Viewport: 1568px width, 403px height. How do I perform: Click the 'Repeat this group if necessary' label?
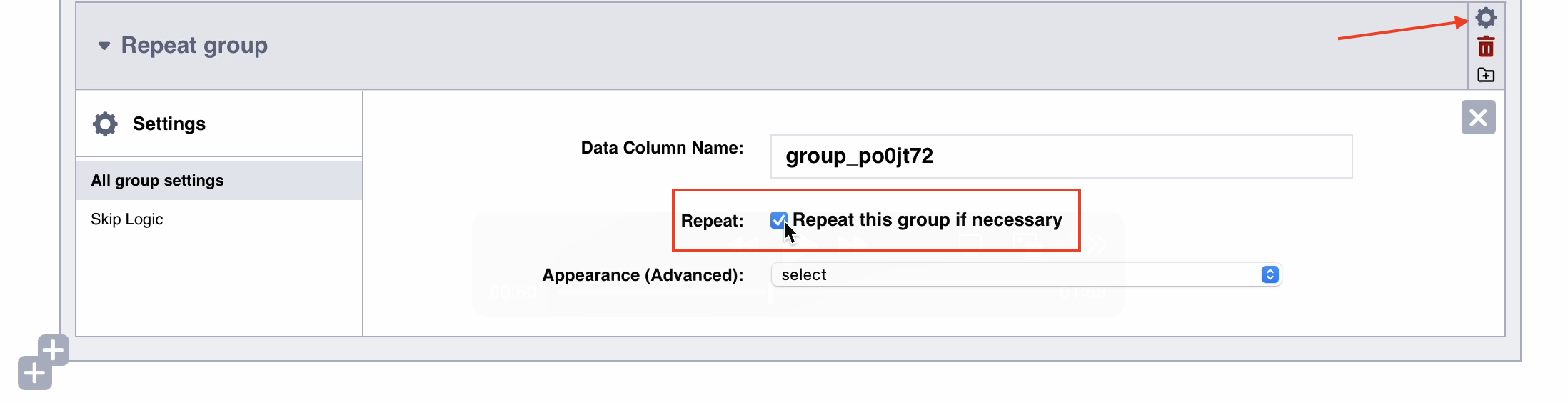pyautogui.click(x=927, y=220)
